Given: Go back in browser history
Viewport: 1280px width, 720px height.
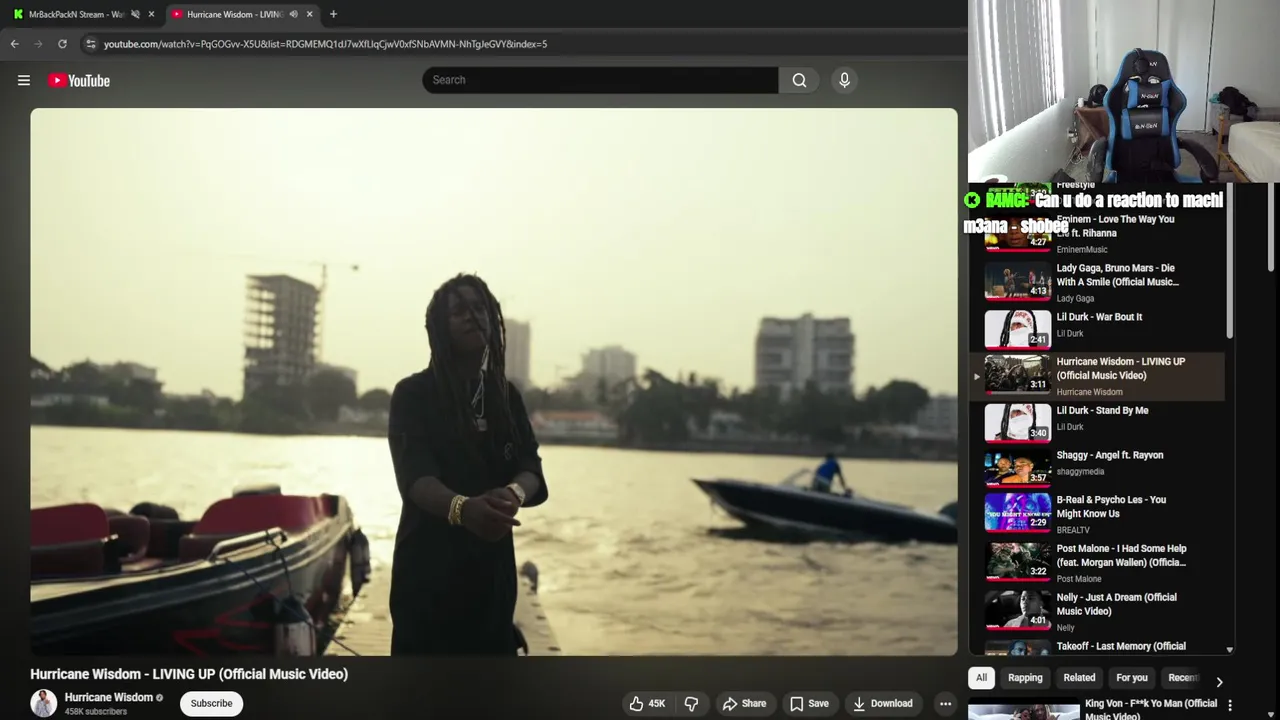Looking at the screenshot, I should point(14,44).
